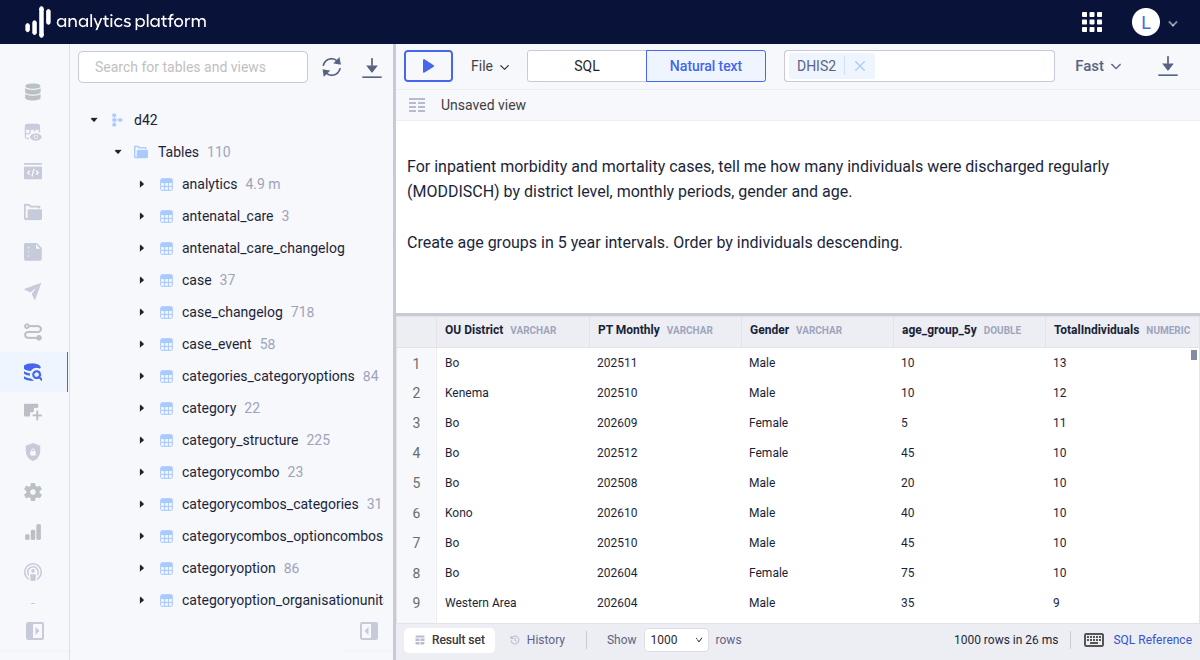Download the query results using the top-right icon
1200x660 pixels.
tap(1167, 66)
